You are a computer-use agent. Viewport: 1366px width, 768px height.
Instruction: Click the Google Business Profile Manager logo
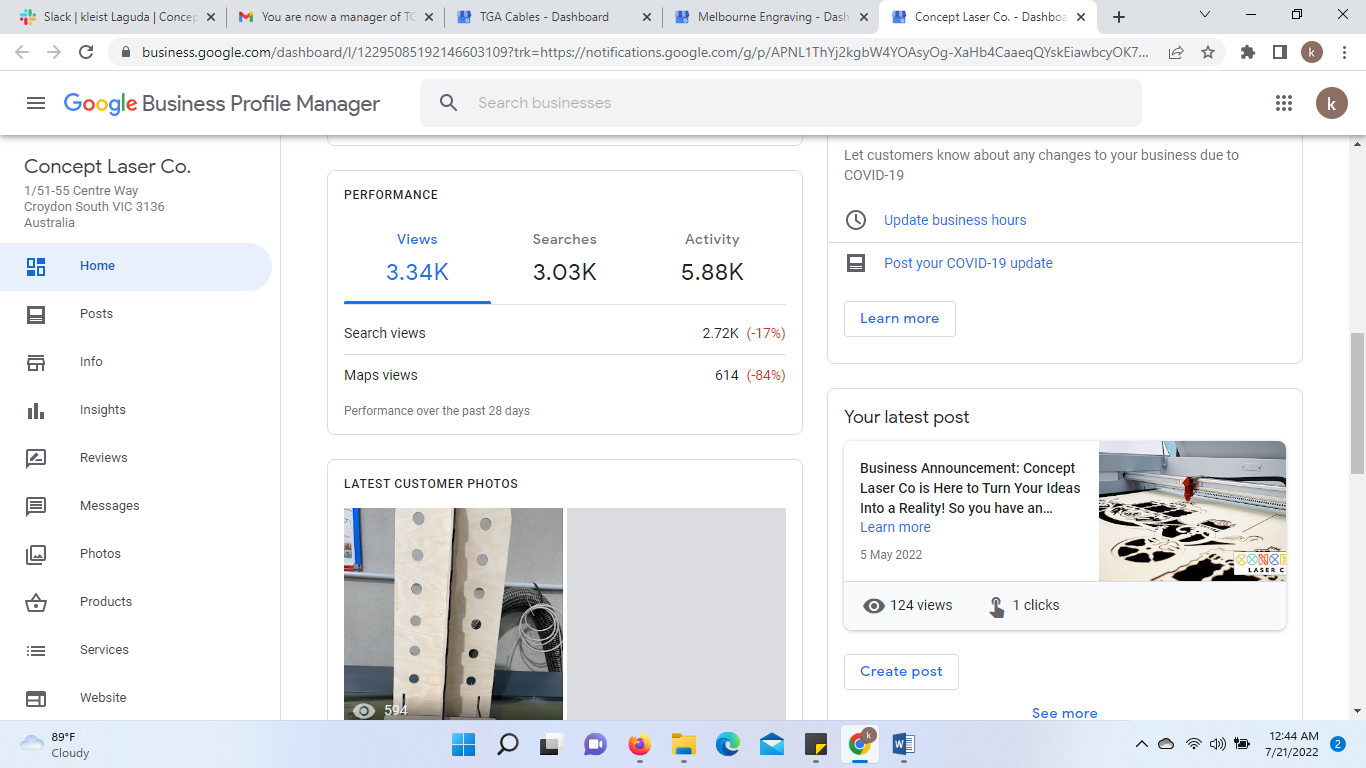[x=222, y=103]
